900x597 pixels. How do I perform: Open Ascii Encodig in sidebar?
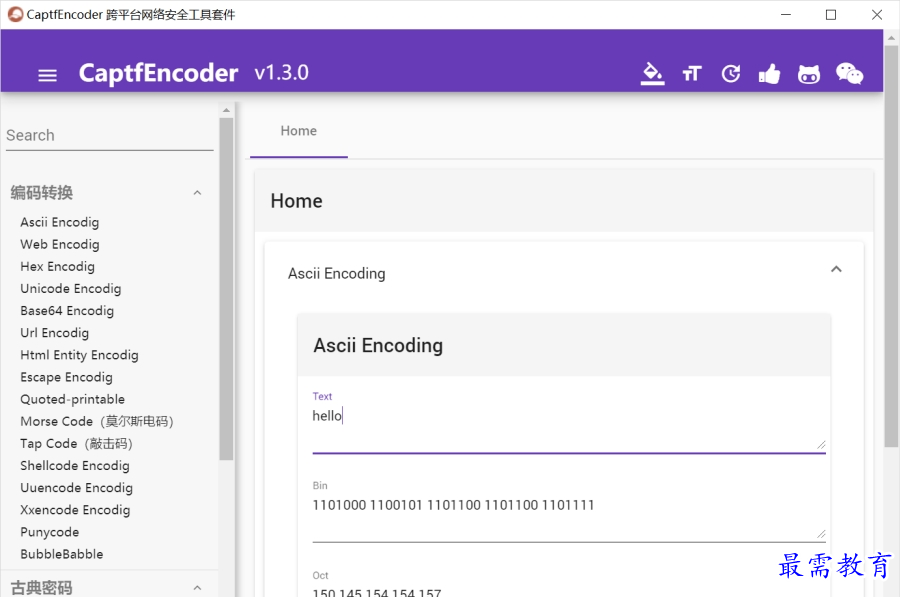[x=60, y=222]
